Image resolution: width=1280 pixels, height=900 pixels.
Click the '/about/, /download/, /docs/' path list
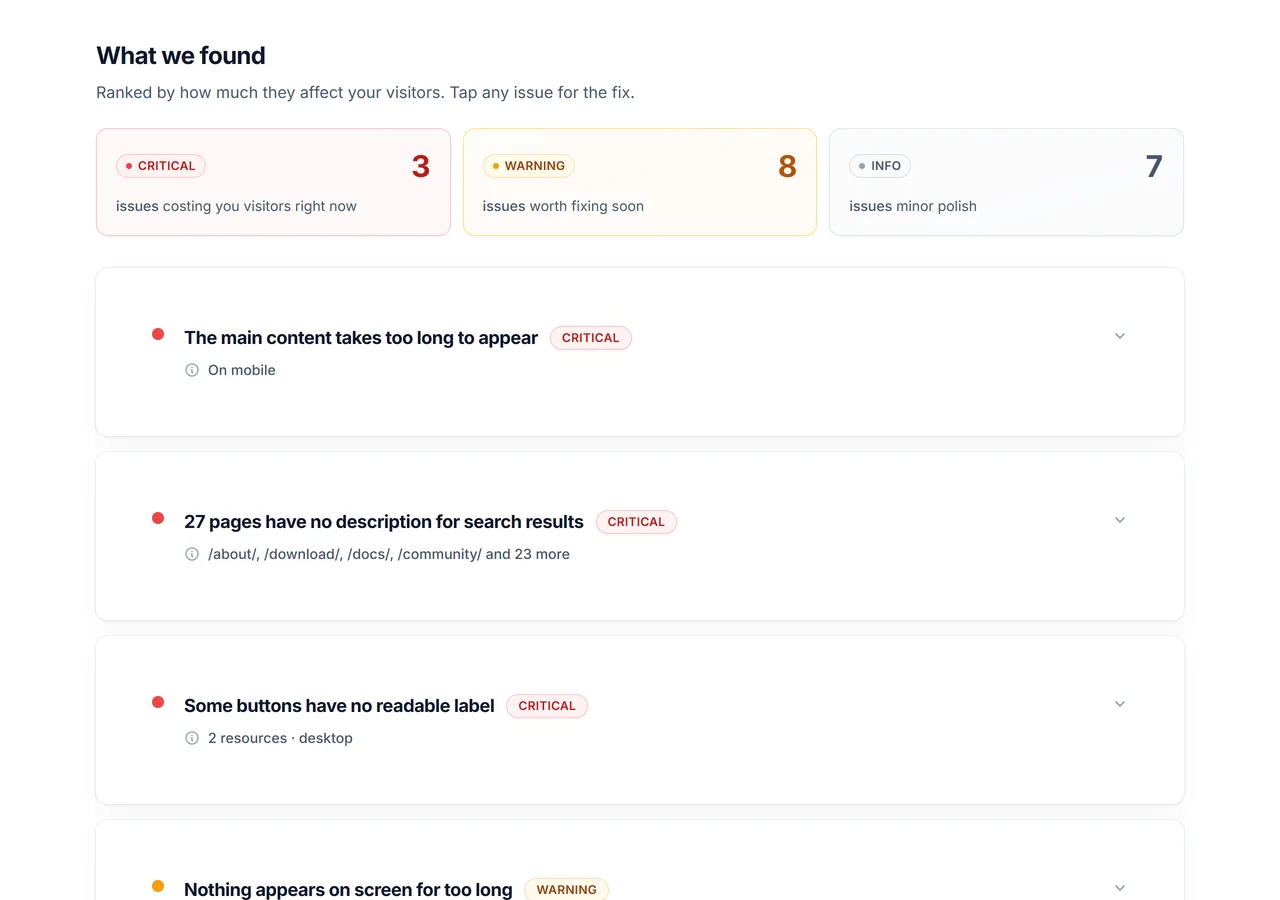(x=389, y=554)
